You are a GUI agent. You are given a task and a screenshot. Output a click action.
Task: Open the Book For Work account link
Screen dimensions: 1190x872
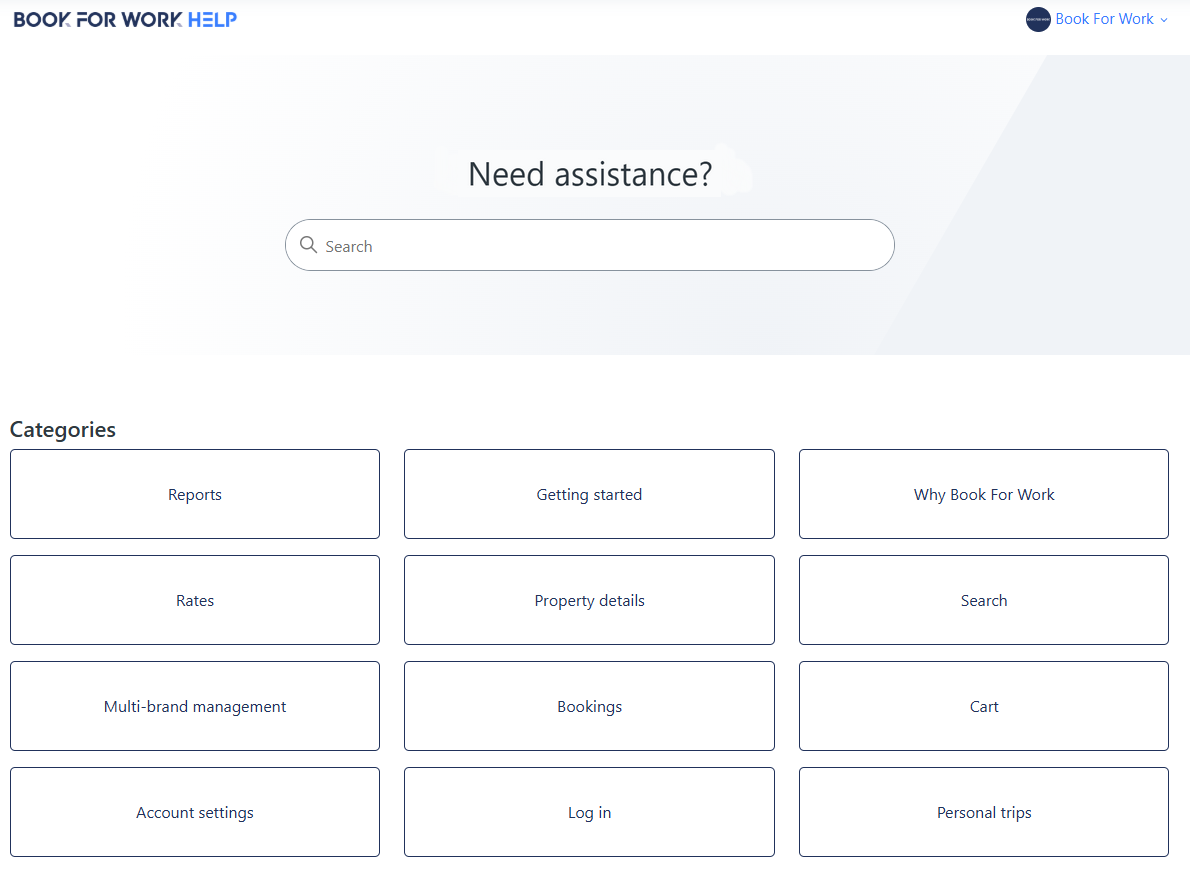[x=1103, y=19]
